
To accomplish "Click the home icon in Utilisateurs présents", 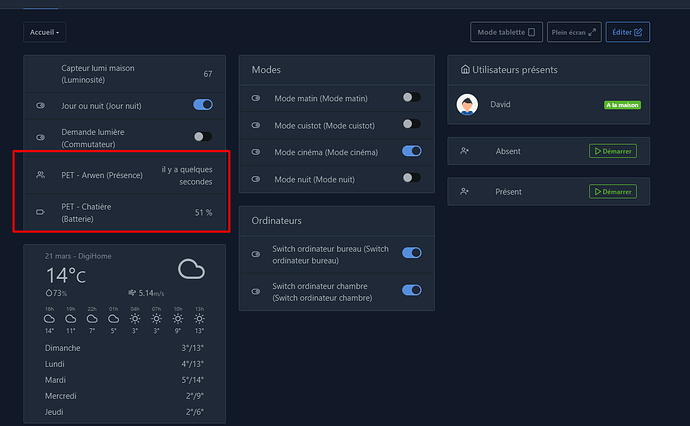I will 464,70.
